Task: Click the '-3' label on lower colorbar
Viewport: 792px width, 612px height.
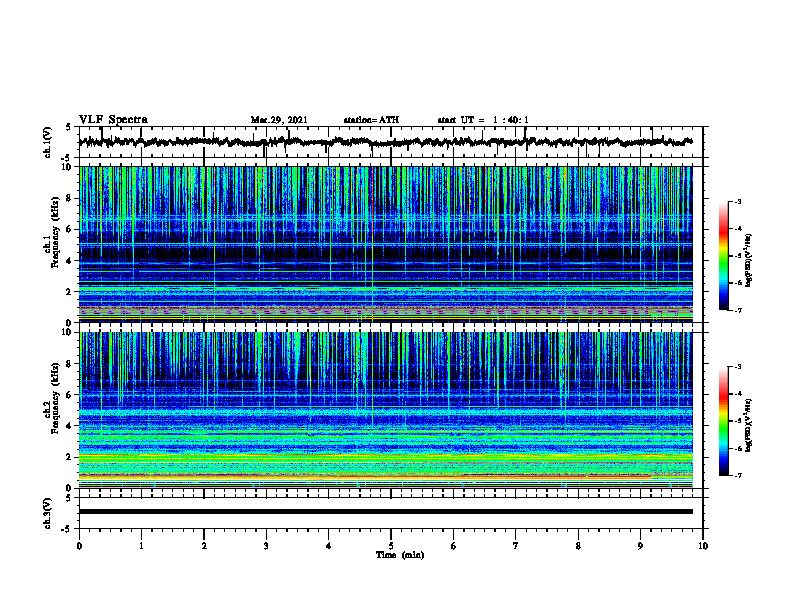Action: pos(737,367)
